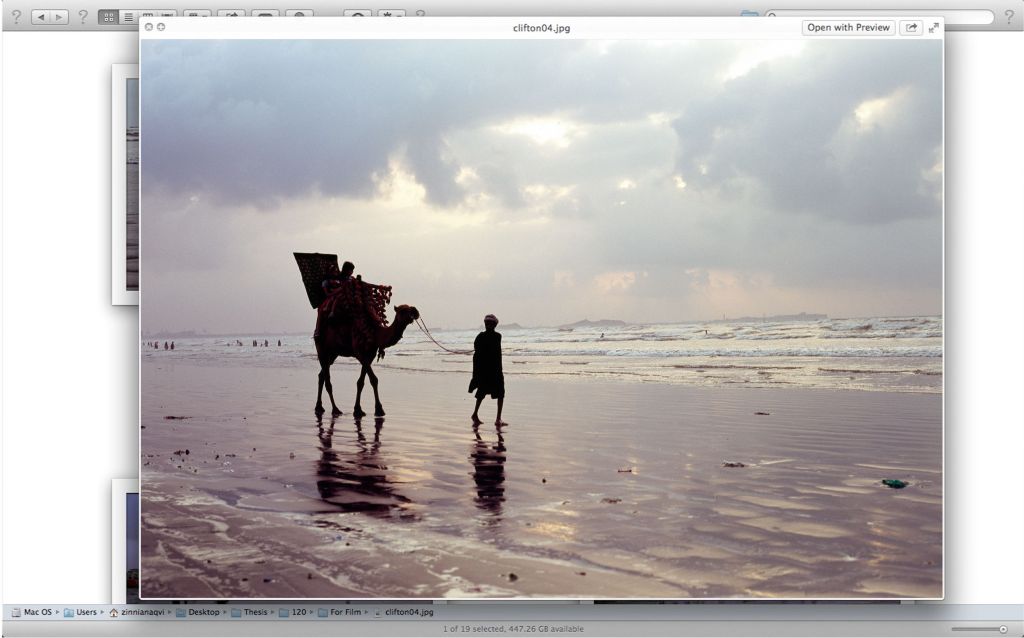Click the camel photo preview image
The width and height of the screenshot is (1024, 638).
point(541,318)
